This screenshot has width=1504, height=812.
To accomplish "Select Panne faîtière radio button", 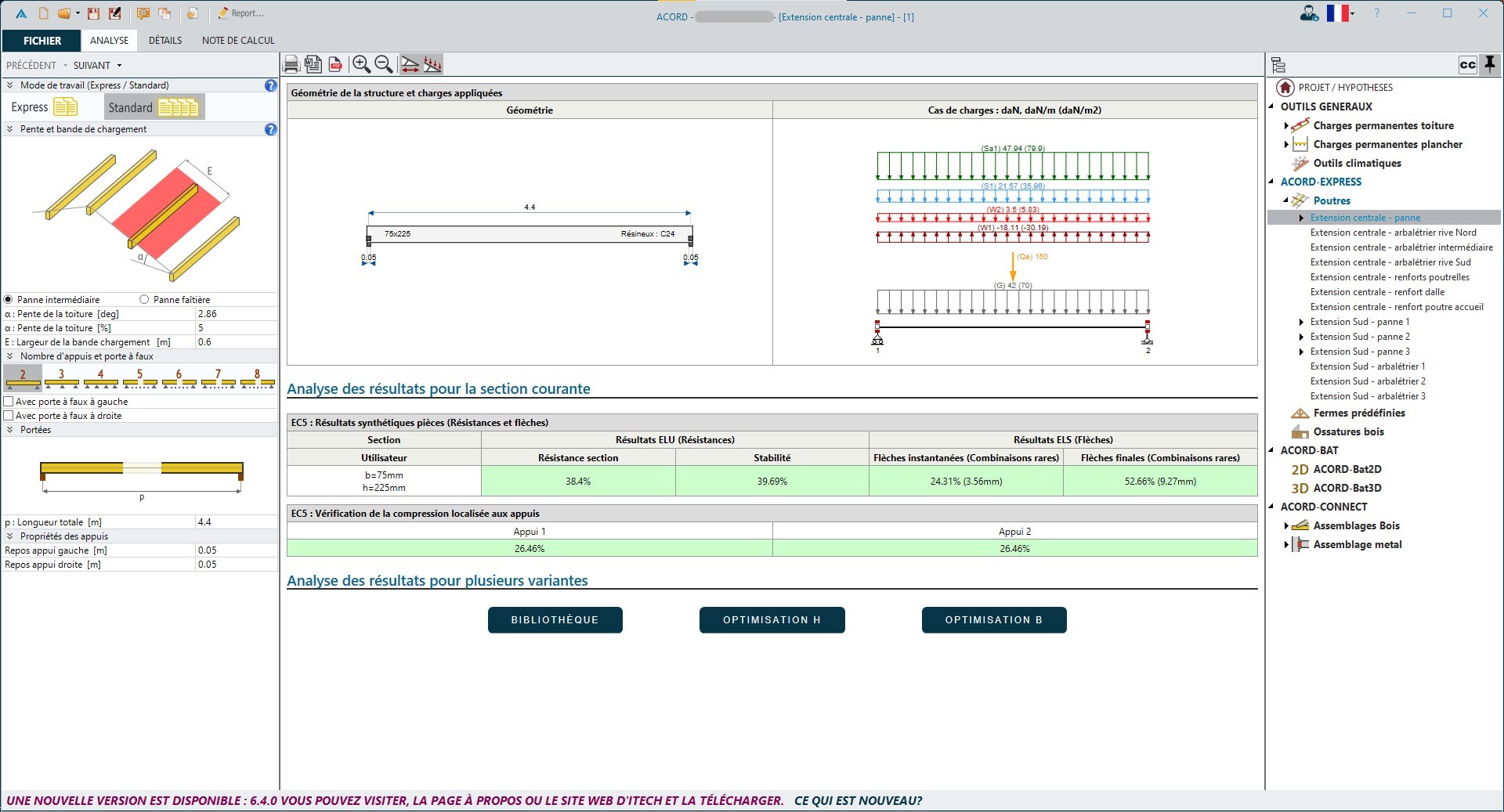I will [144, 300].
